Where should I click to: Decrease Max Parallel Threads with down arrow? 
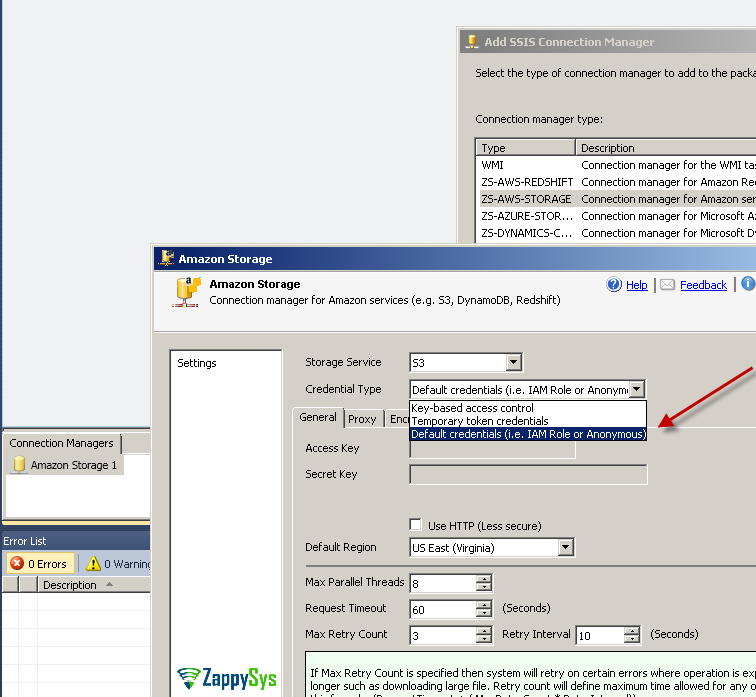click(x=484, y=587)
